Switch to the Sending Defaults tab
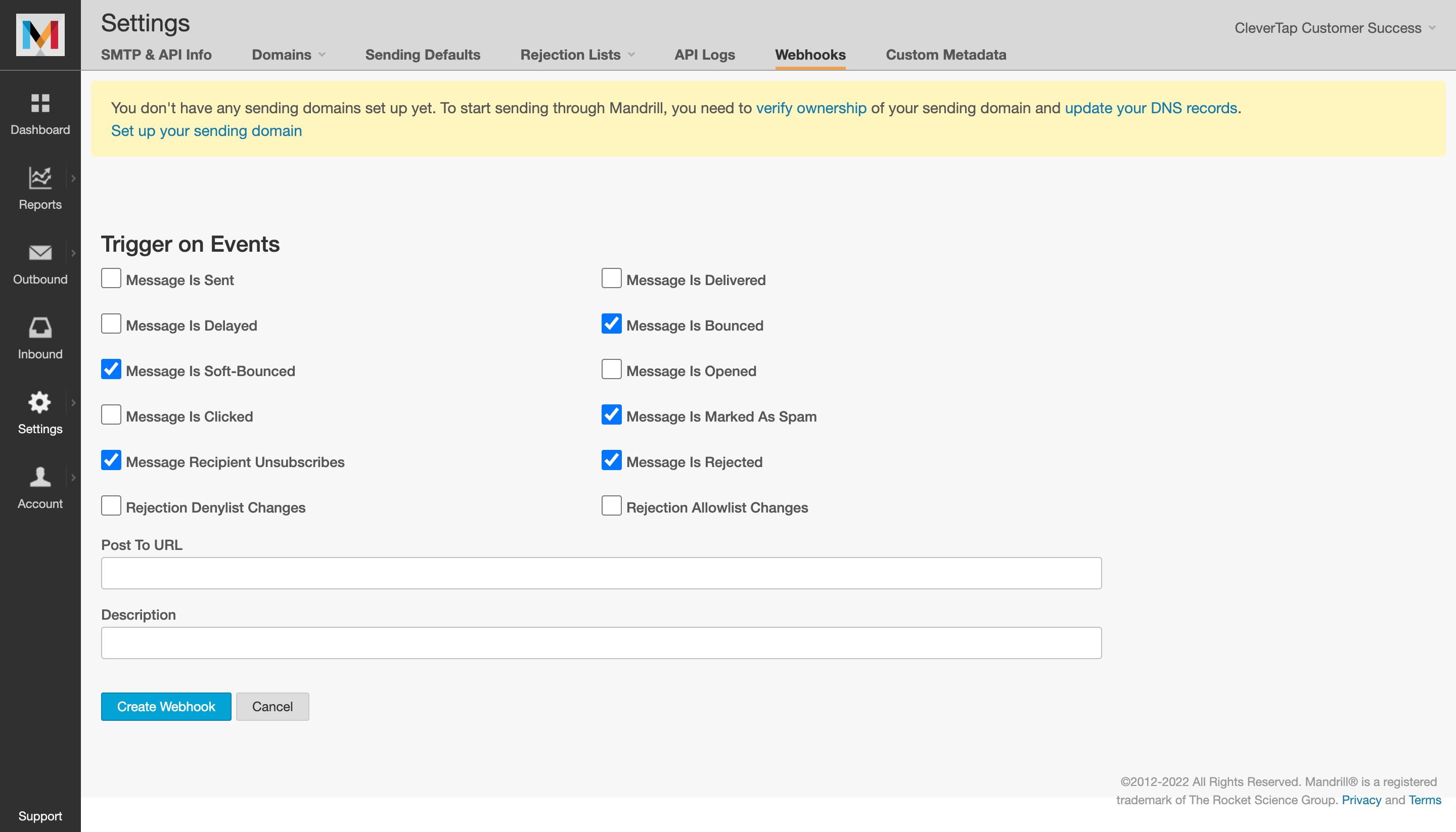The image size is (1456, 832). coord(422,55)
